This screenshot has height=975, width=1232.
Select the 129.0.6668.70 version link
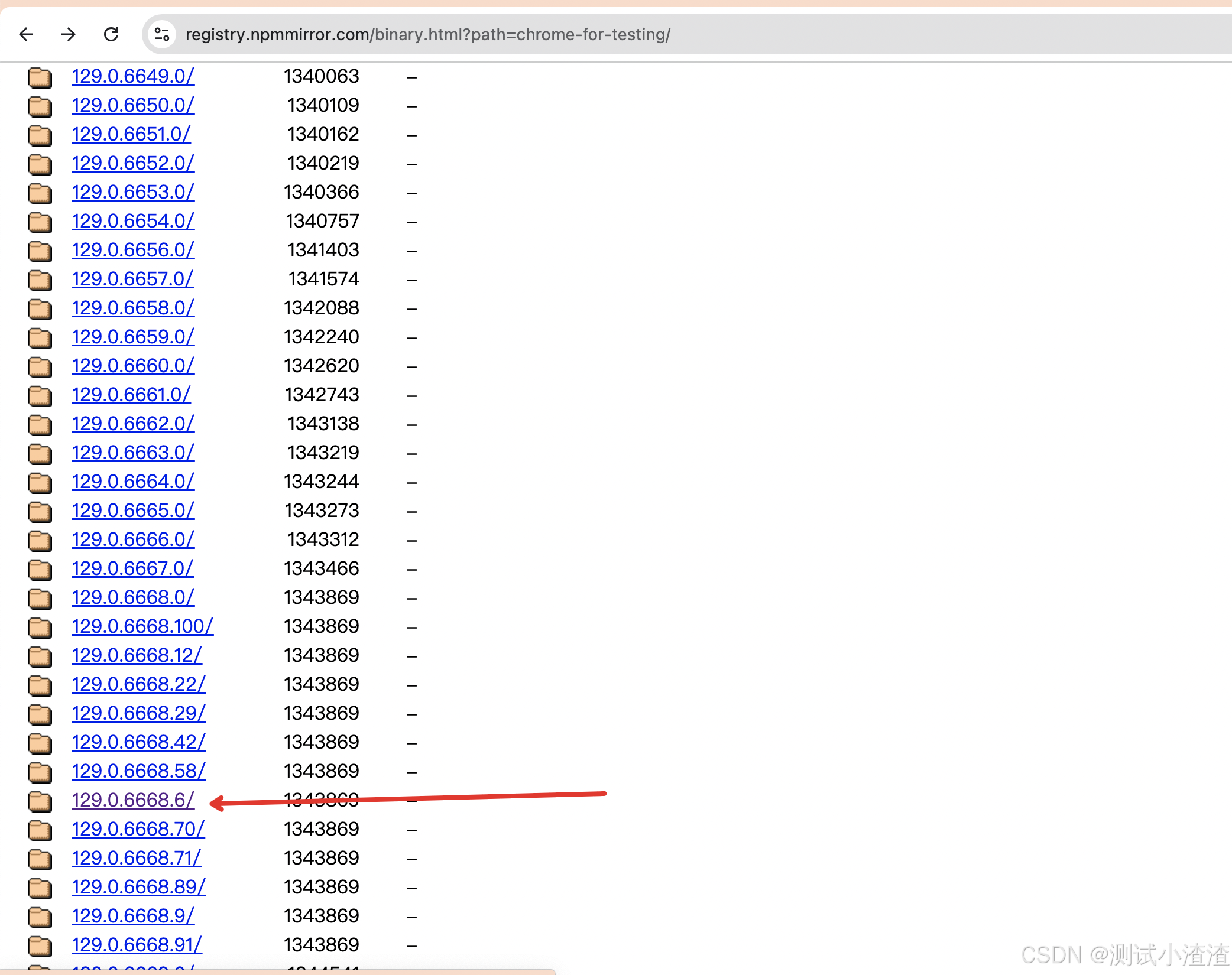(x=138, y=830)
